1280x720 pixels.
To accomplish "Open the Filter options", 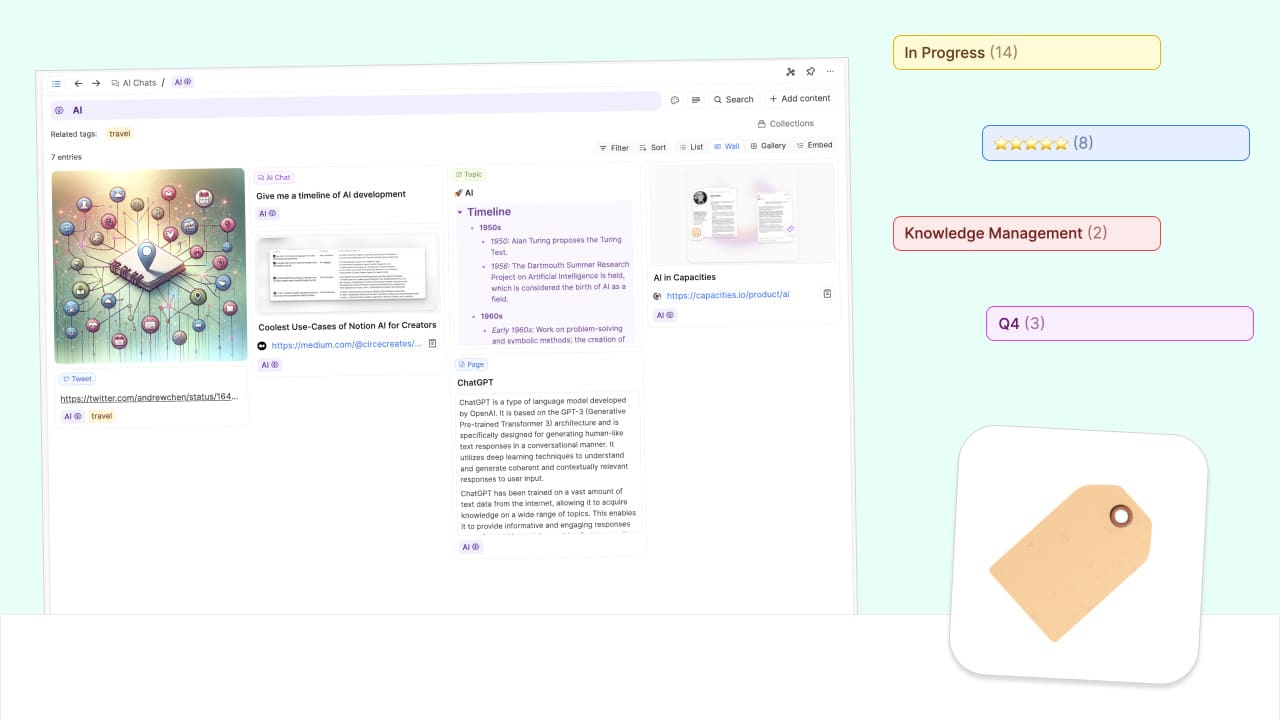I will tap(614, 148).
